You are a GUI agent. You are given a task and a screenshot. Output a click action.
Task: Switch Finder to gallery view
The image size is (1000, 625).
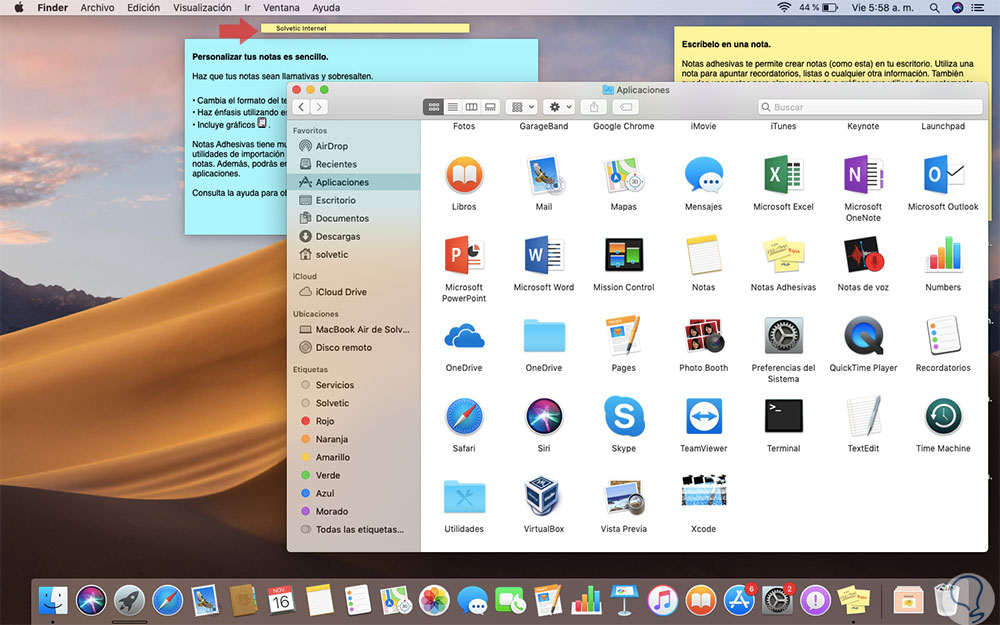click(x=490, y=107)
